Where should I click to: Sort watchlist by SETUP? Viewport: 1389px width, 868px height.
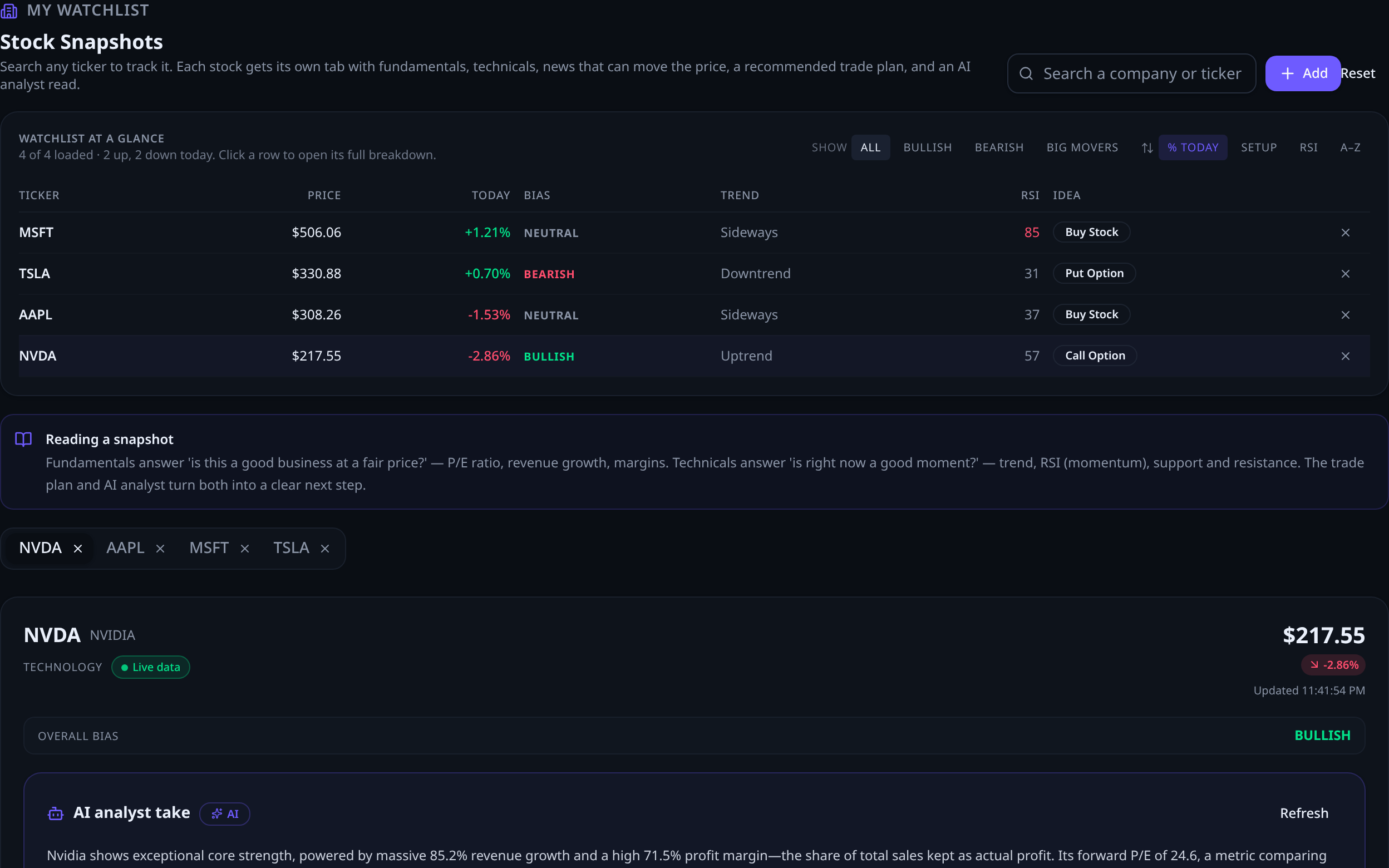(1259, 147)
